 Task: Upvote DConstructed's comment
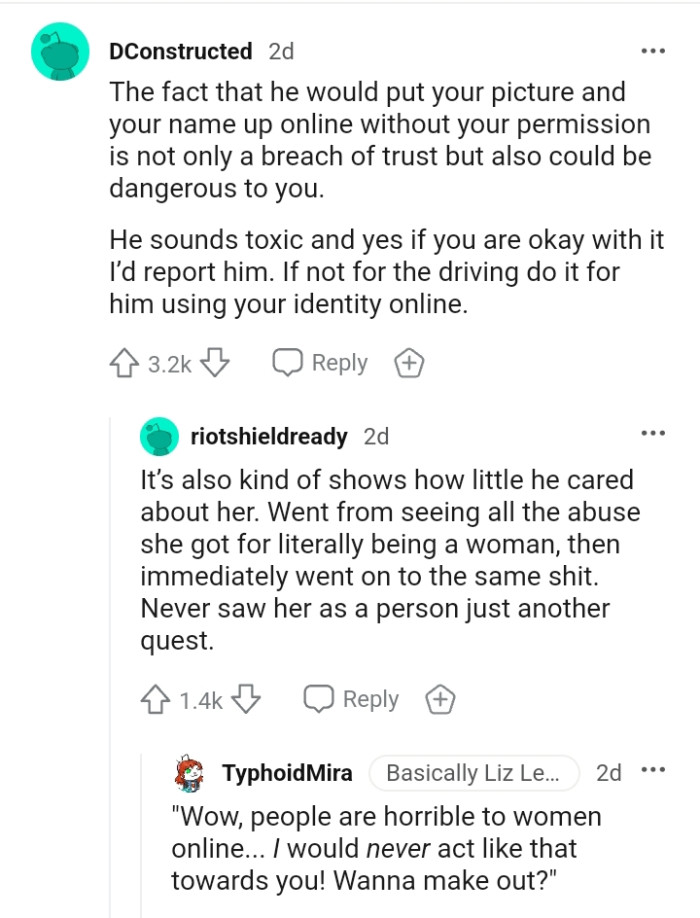pyautogui.click(x=122, y=362)
